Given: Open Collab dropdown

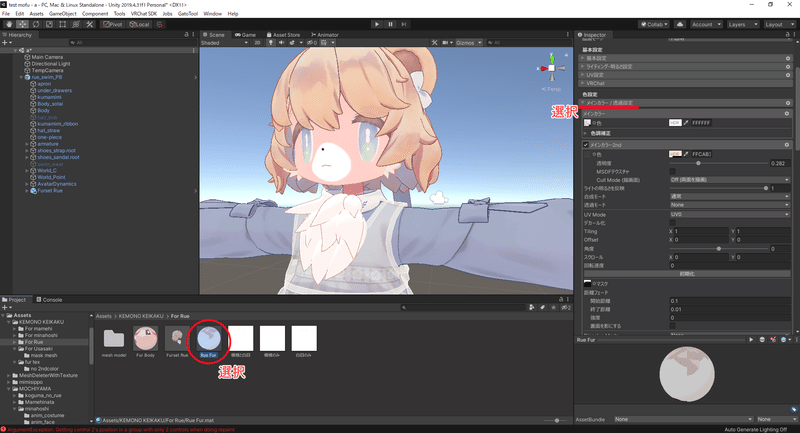Looking at the screenshot, I should (x=654, y=24).
